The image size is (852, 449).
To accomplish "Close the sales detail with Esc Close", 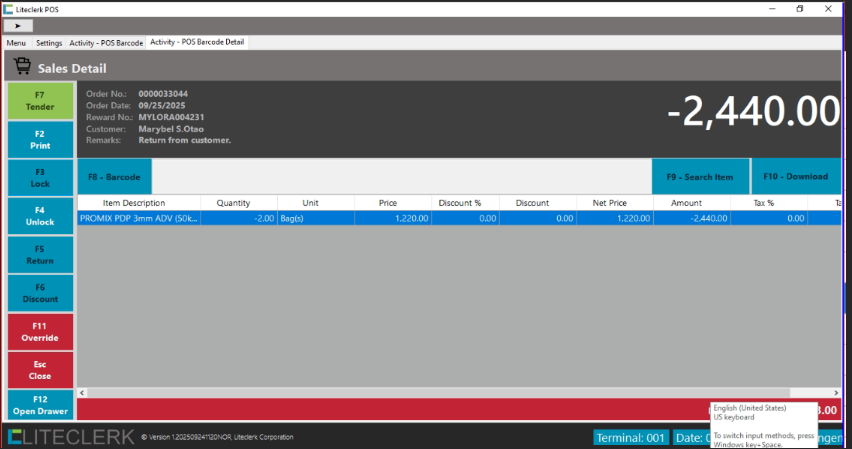I will (40, 371).
